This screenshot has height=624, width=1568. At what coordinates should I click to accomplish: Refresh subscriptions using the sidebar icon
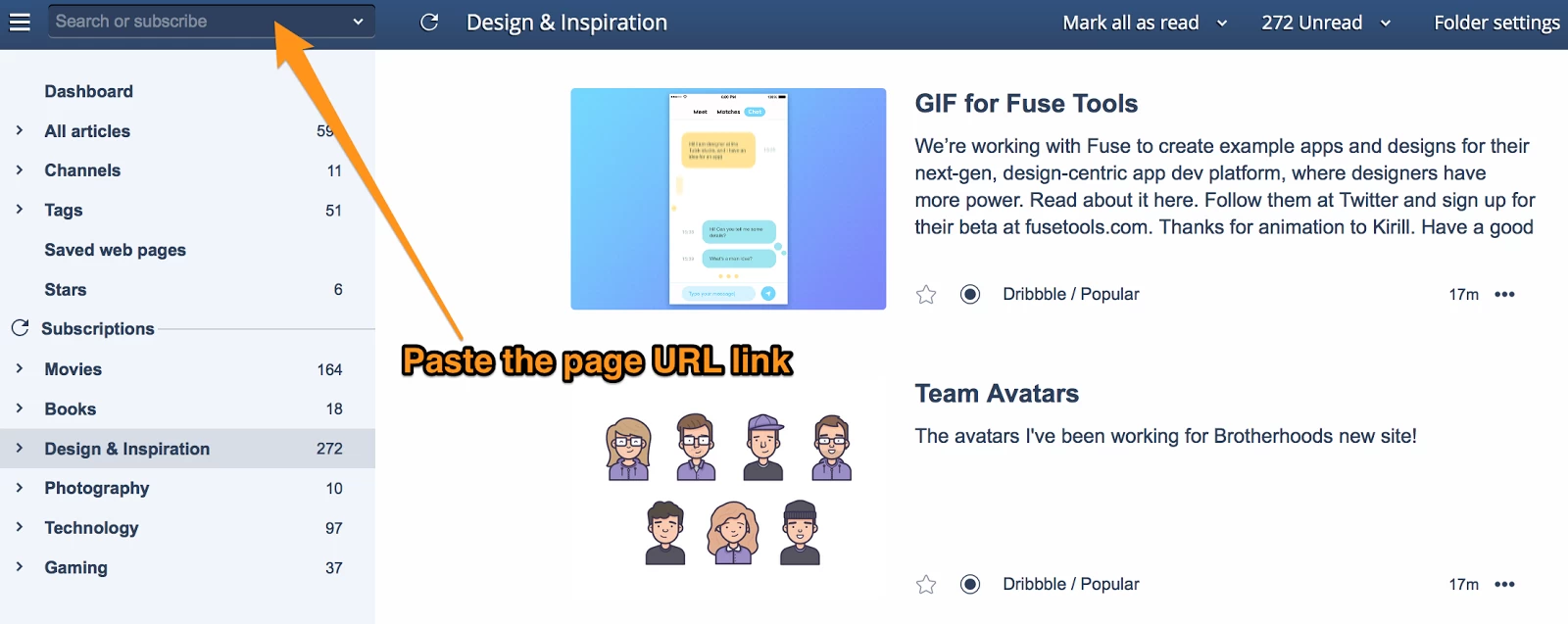tap(20, 328)
